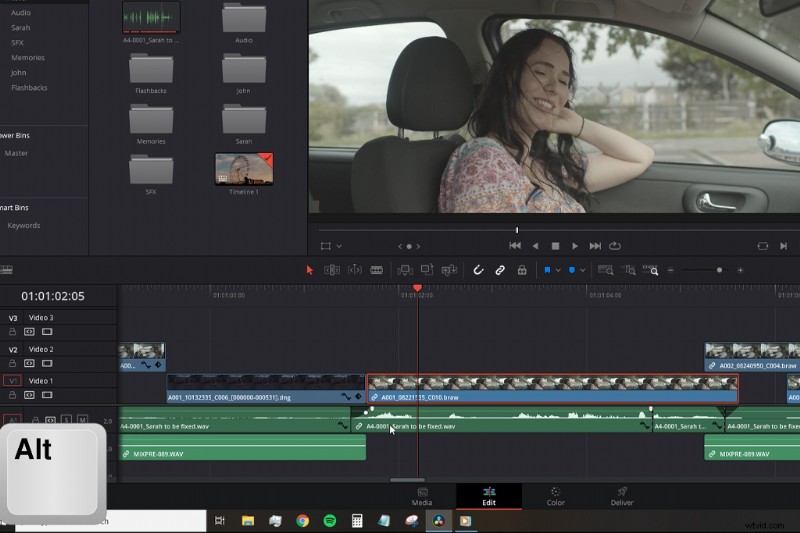Zoom in timeline with plus button
This screenshot has height=533, width=800.
pyautogui.click(x=740, y=270)
